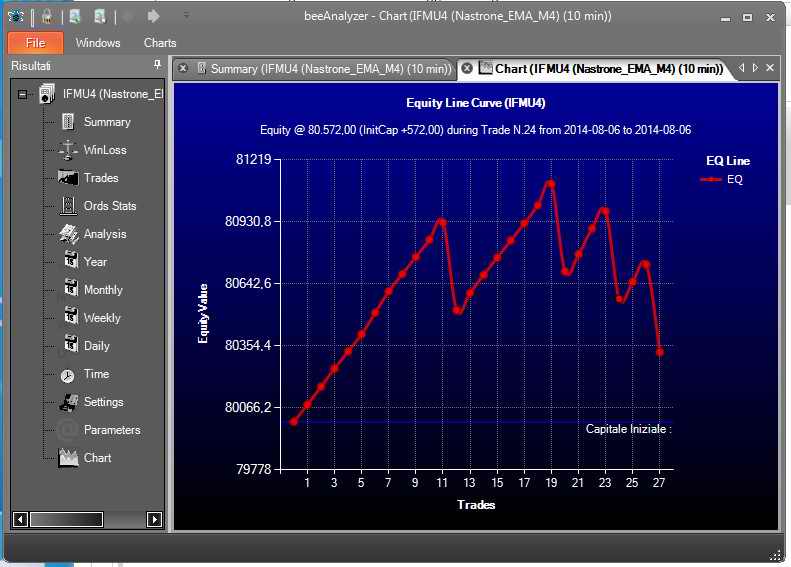Open Trades in the results tree

(x=101, y=178)
